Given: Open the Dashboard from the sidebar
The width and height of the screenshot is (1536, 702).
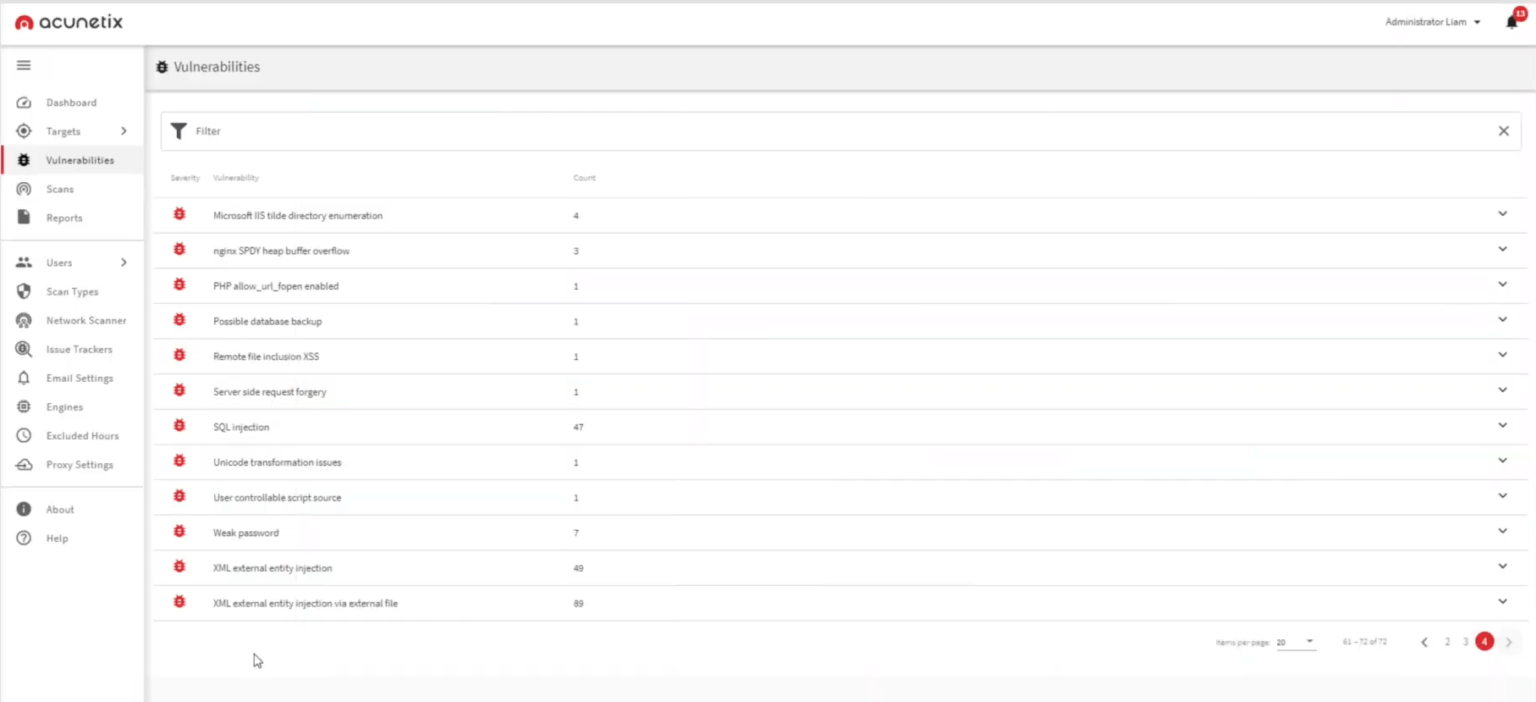Looking at the screenshot, I should (x=70, y=102).
